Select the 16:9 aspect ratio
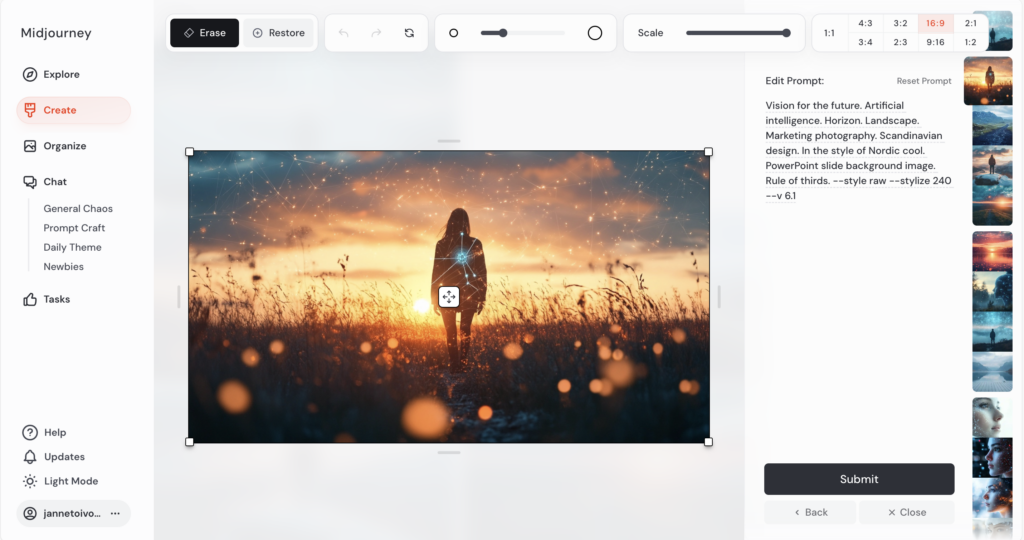The height and width of the screenshot is (540, 1024). 935,23
